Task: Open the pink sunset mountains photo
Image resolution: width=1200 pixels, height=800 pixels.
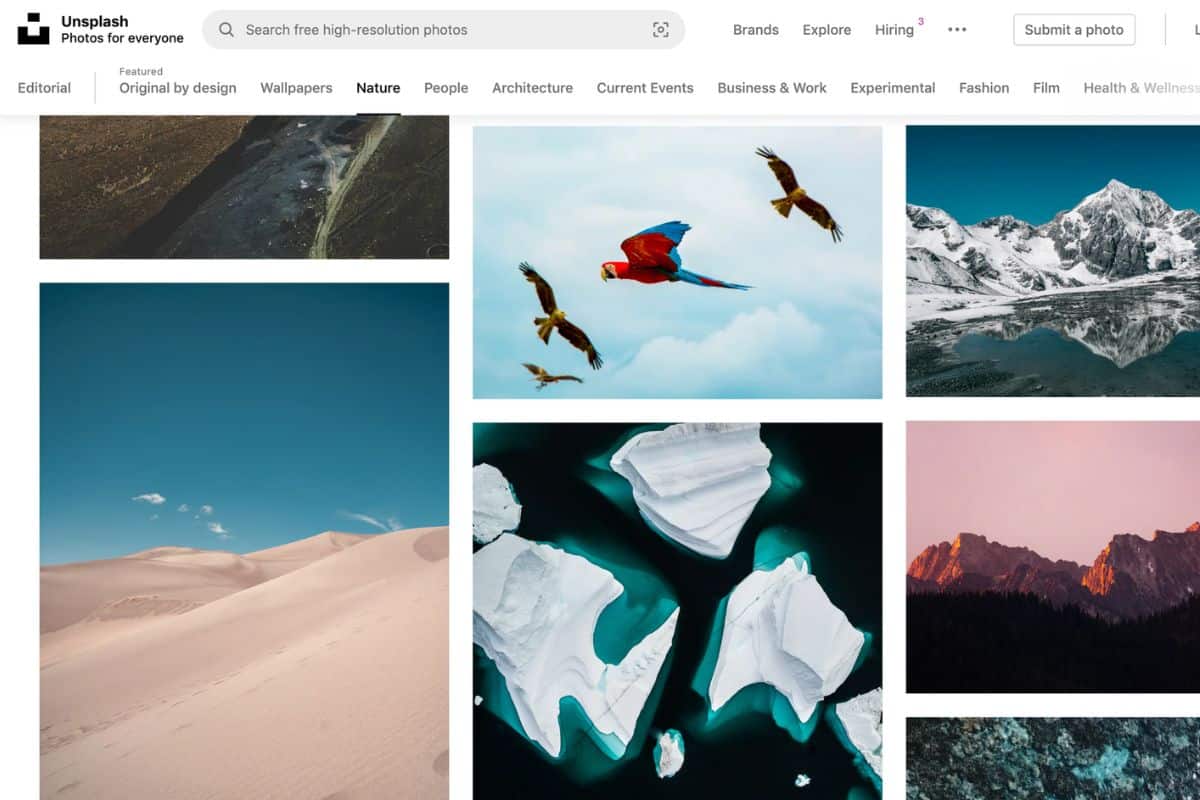Action: click(1053, 557)
